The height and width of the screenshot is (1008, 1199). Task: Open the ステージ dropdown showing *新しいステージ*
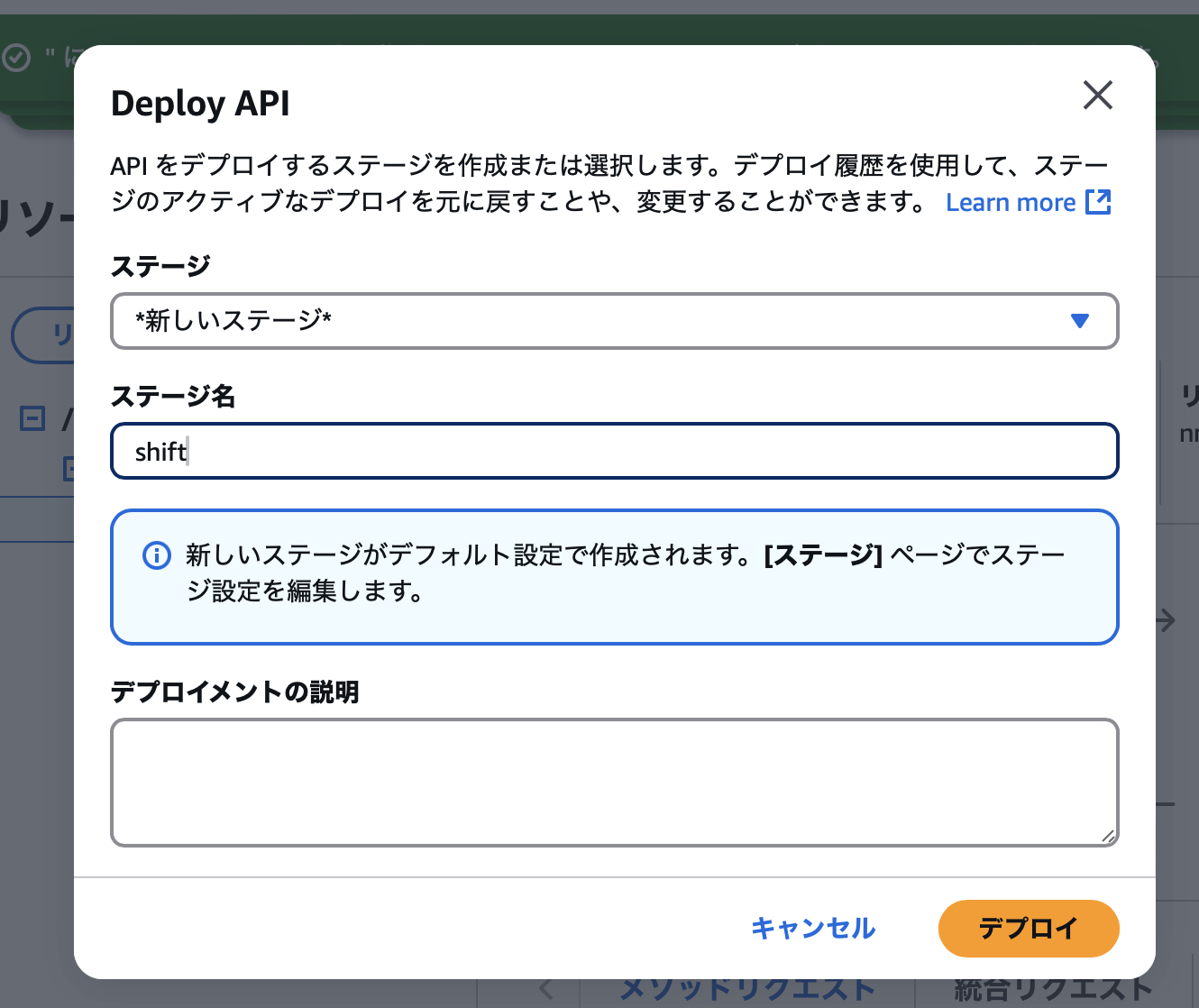coord(615,321)
